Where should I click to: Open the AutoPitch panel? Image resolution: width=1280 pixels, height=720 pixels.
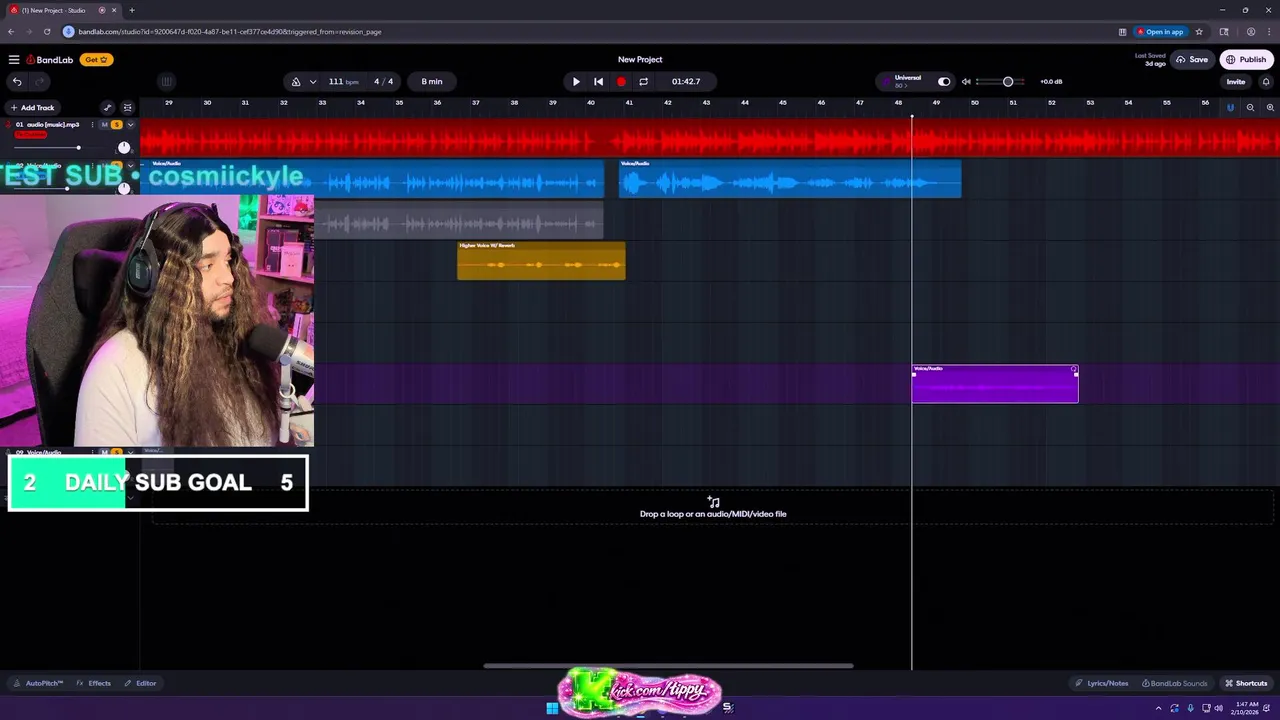click(39, 684)
